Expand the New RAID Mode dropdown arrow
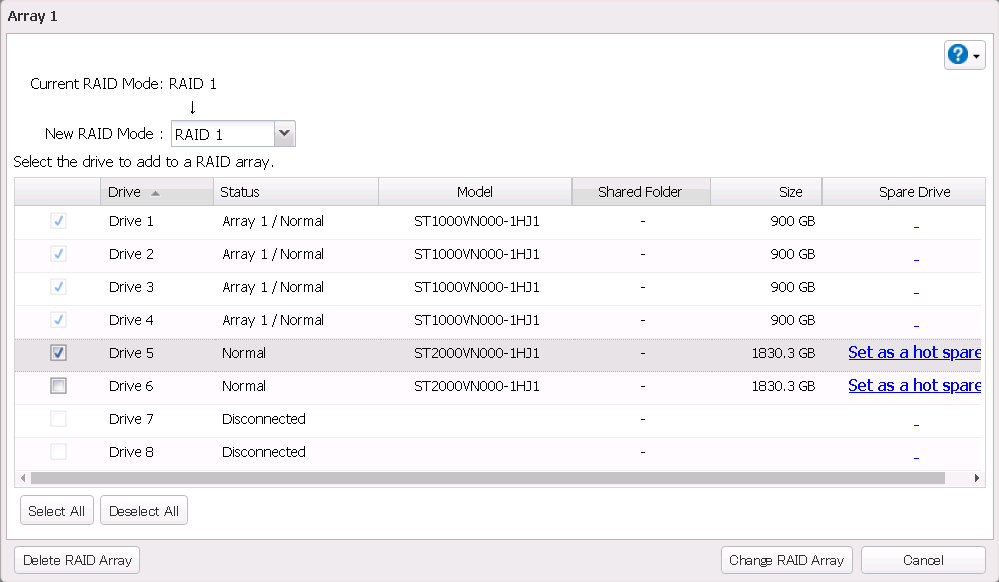Screen dimensions: 999x582 [284, 133]
